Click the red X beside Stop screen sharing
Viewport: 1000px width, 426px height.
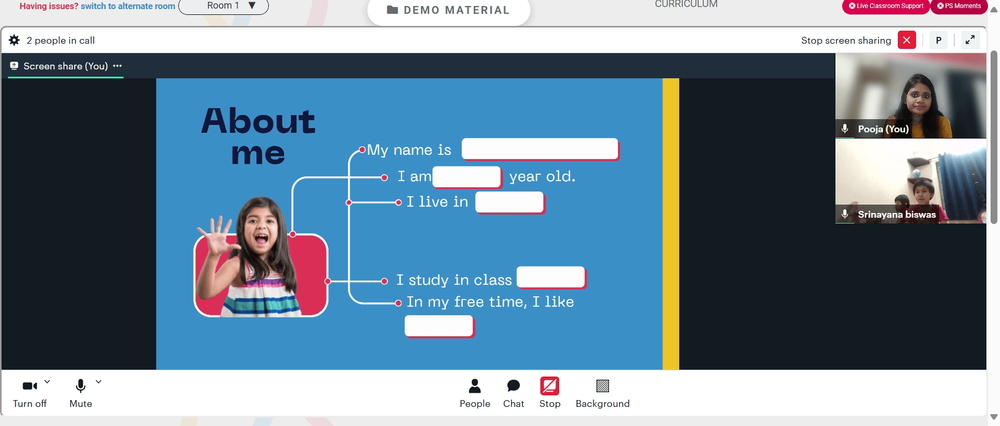point(907,40)
